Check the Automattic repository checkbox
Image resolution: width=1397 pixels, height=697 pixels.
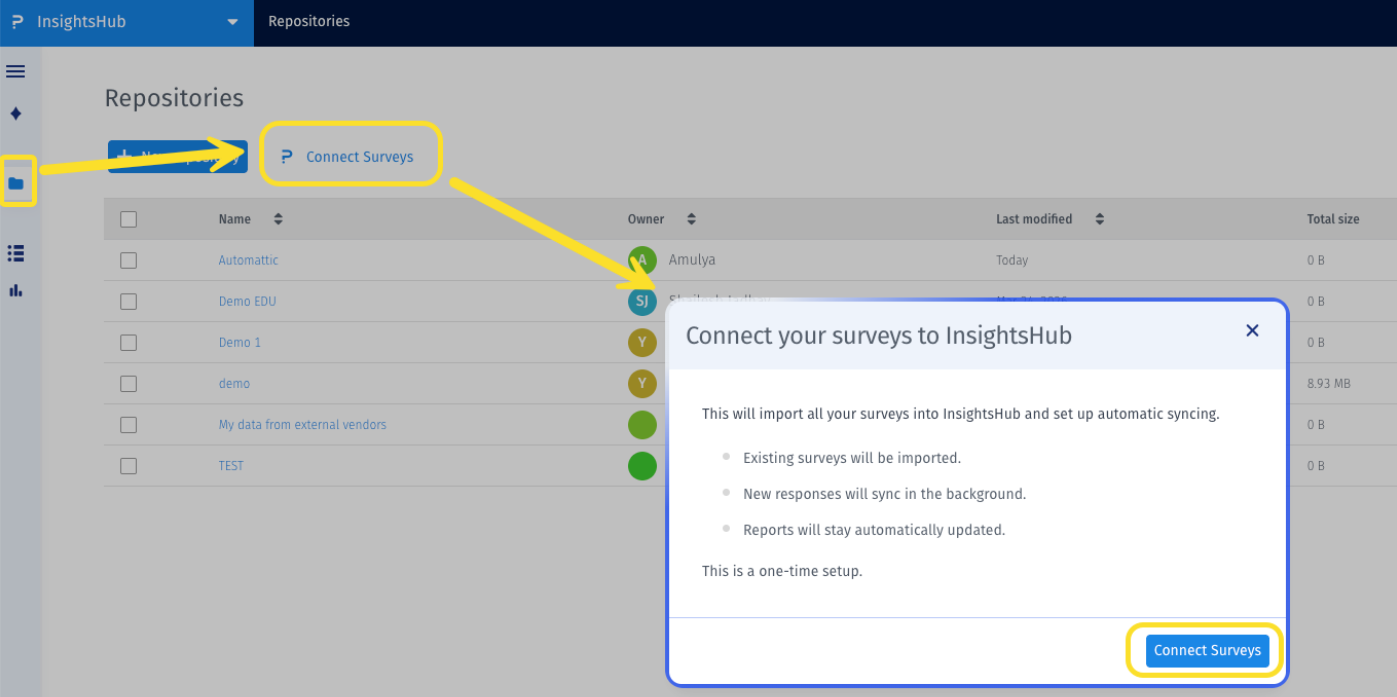(128, 260)
